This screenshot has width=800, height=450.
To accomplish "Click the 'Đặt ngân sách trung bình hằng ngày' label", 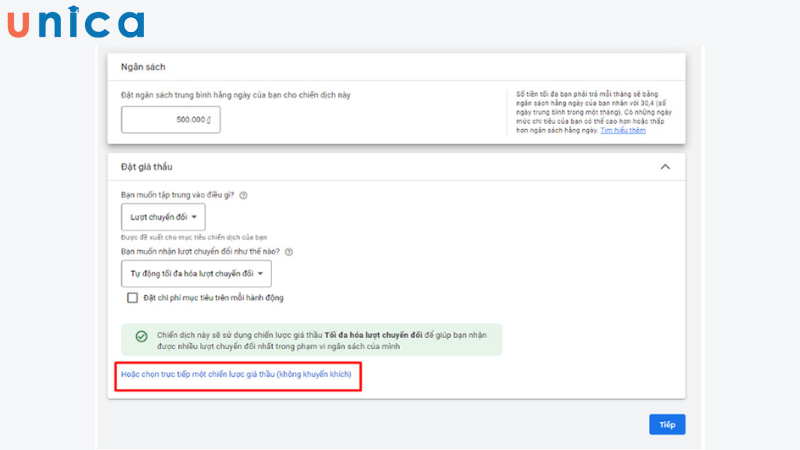I will click(236, 95).
